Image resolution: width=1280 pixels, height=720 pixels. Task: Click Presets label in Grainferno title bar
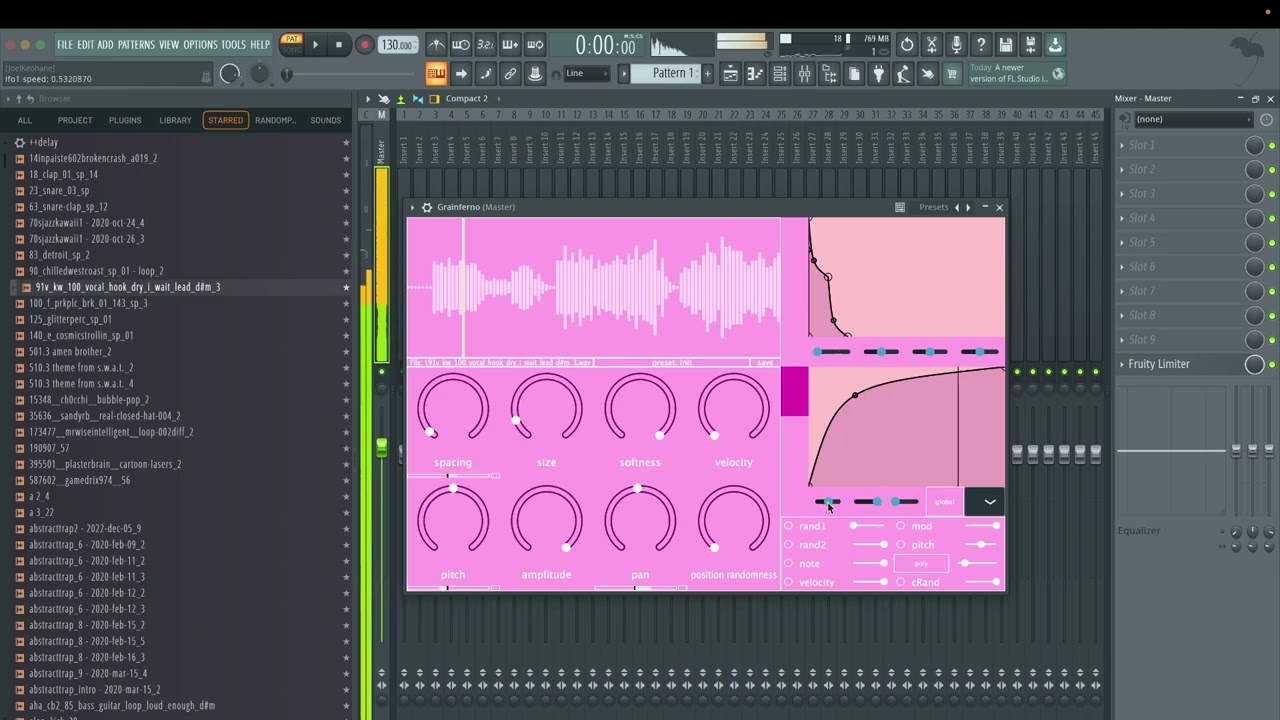click(933, 207)
